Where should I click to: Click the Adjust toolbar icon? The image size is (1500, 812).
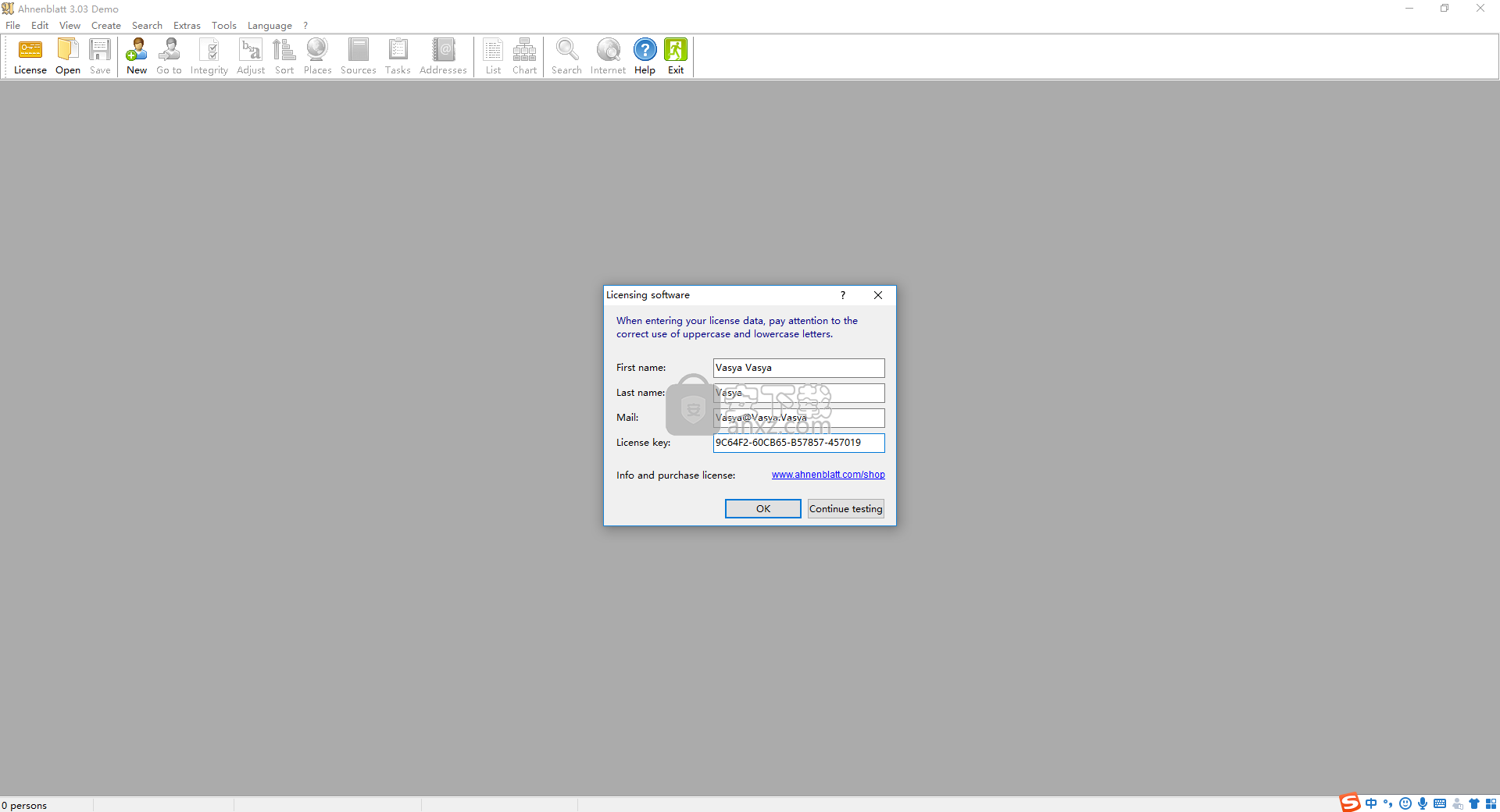coord(251,56)
